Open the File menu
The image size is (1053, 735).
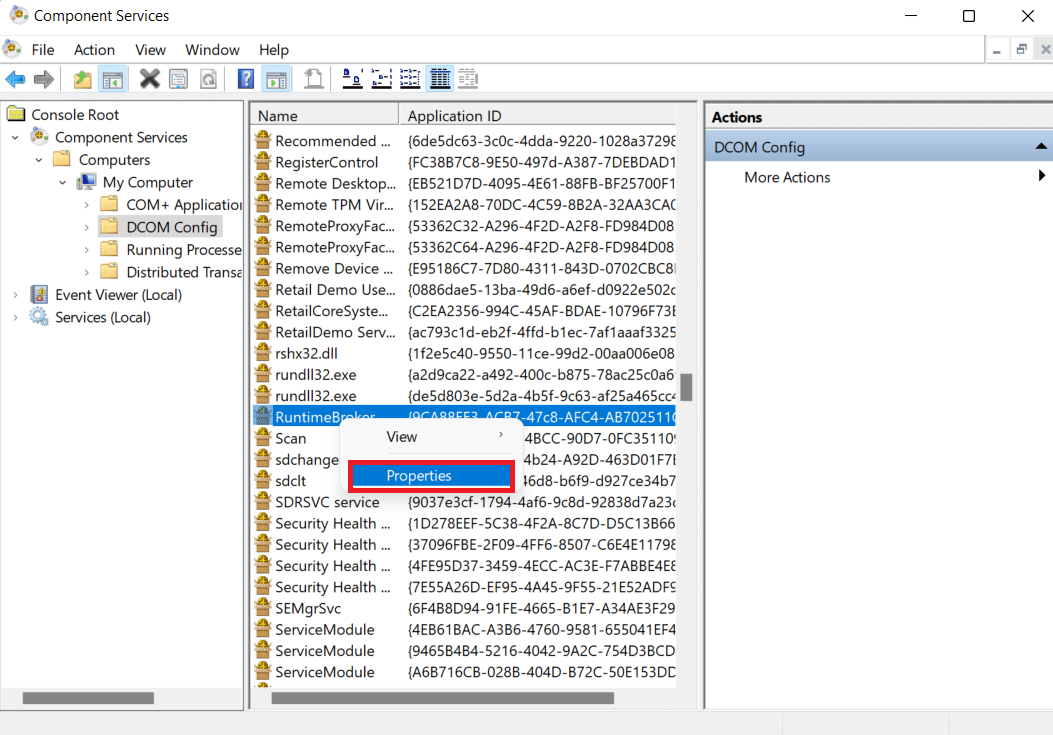point(43,50)
